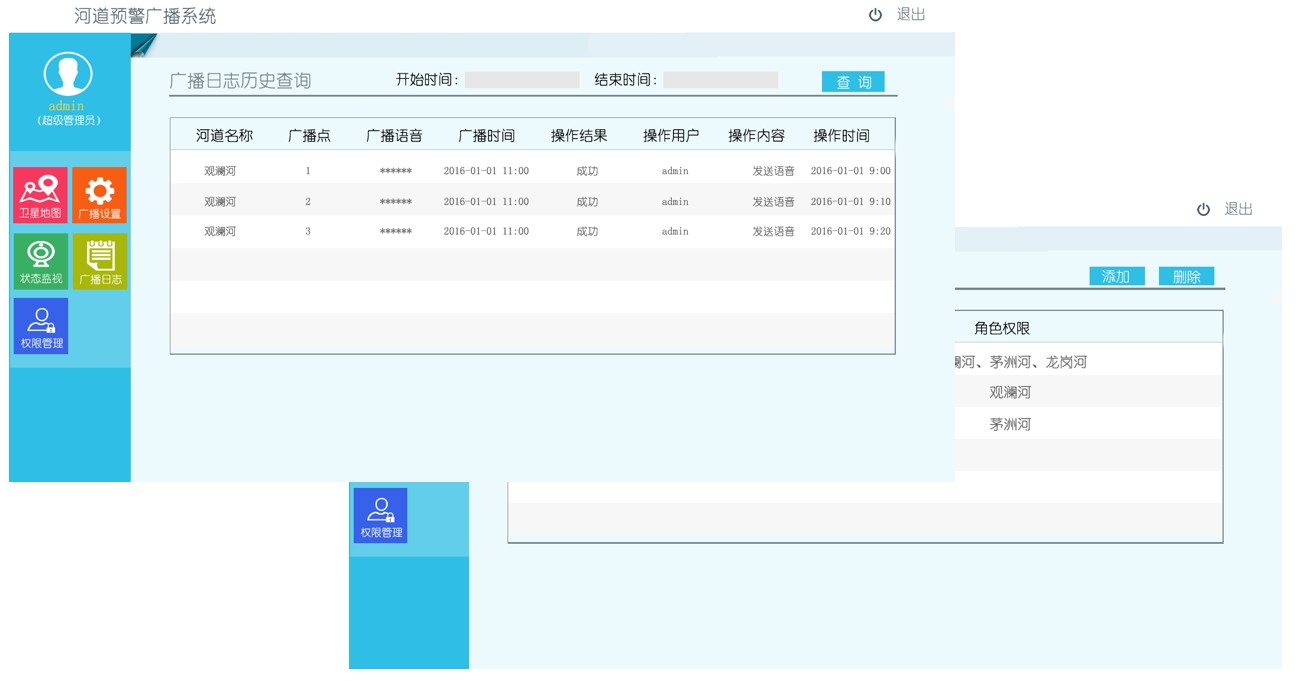The width and height of the screenshot is (1298, 681).
Task: Click the 查询 search button
Action: click(x=853, y=82)
